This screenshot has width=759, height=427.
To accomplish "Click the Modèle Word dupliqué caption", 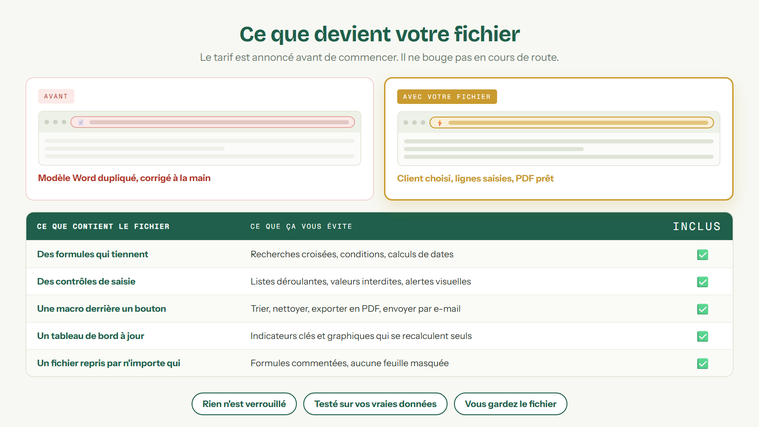I will [124, 178].
